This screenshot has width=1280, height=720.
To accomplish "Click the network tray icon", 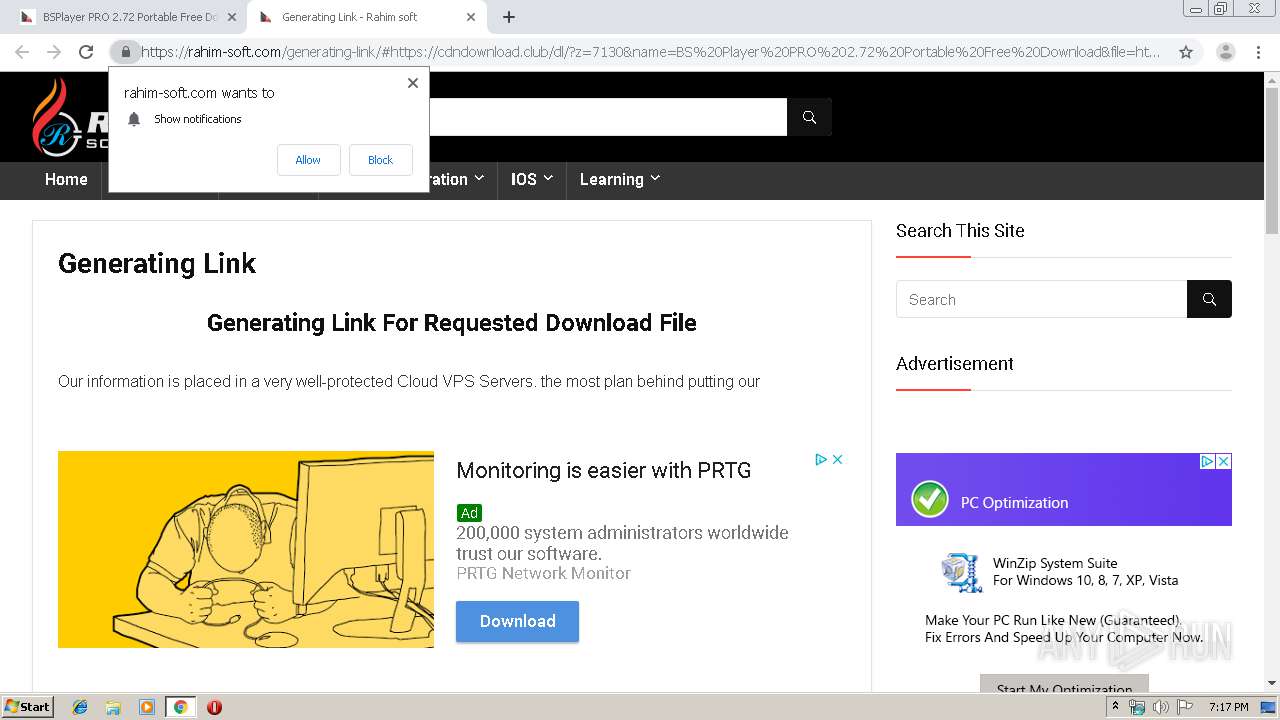I will tap(1137, 707).
